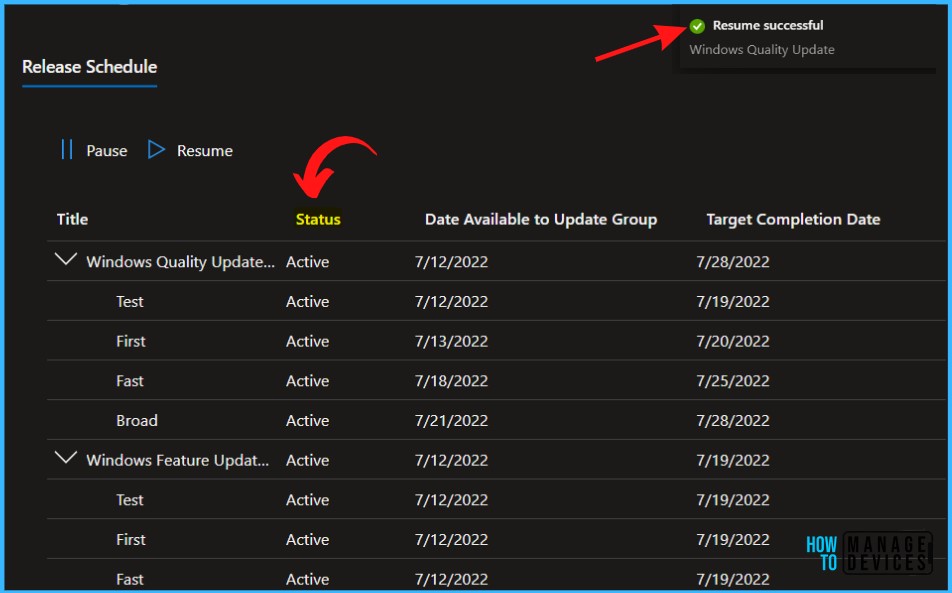Click the Resume successful notification title
Screen dimensions: 952x593
768,25
